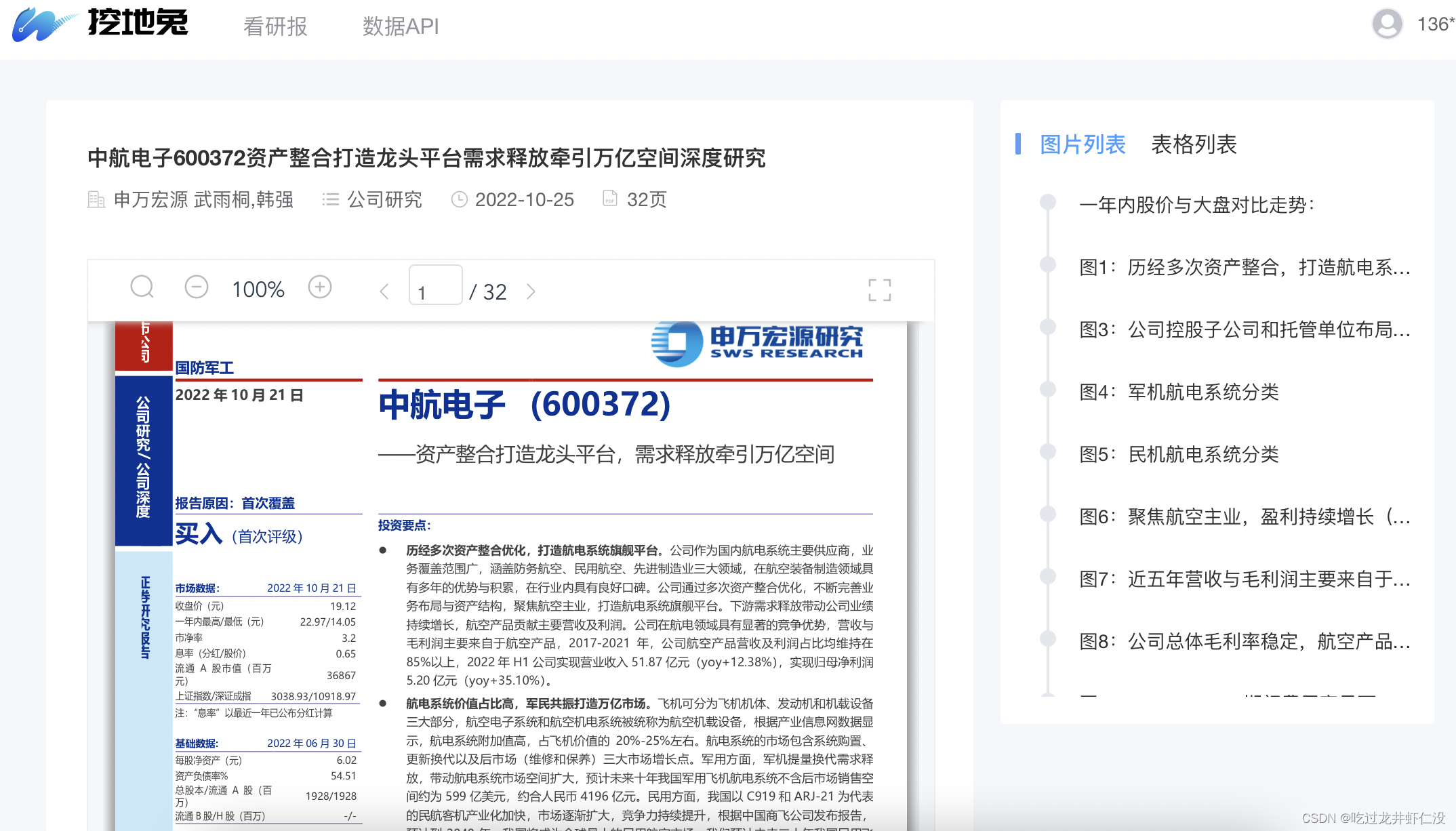Click the search magnifier icon in PDF toolbar

click(x=142, y=287)
